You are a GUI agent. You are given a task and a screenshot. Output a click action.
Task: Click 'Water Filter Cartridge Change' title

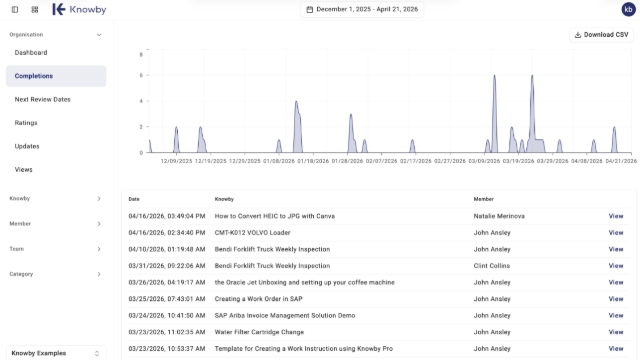259,332
